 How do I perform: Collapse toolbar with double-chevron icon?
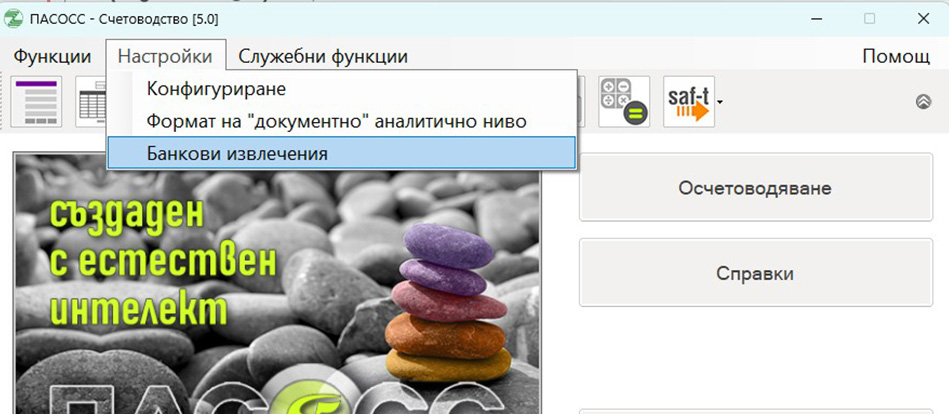pyautogui.click(x=923, y=102)
